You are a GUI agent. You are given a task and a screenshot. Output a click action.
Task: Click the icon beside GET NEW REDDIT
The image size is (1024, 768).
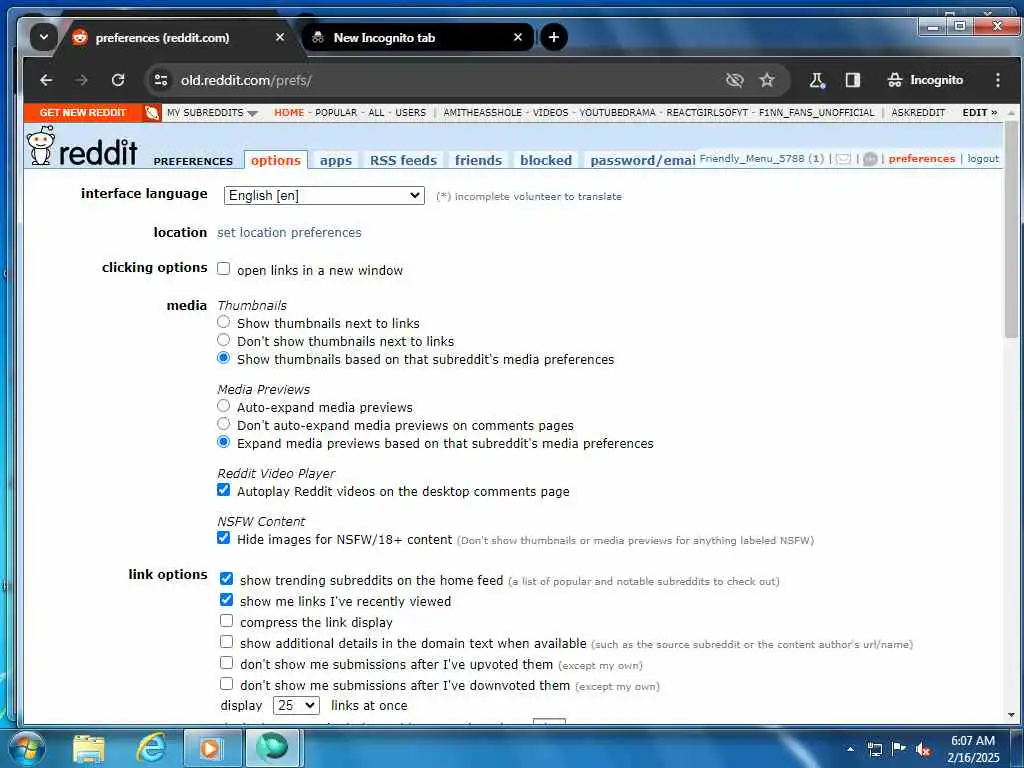click(152, 112)
